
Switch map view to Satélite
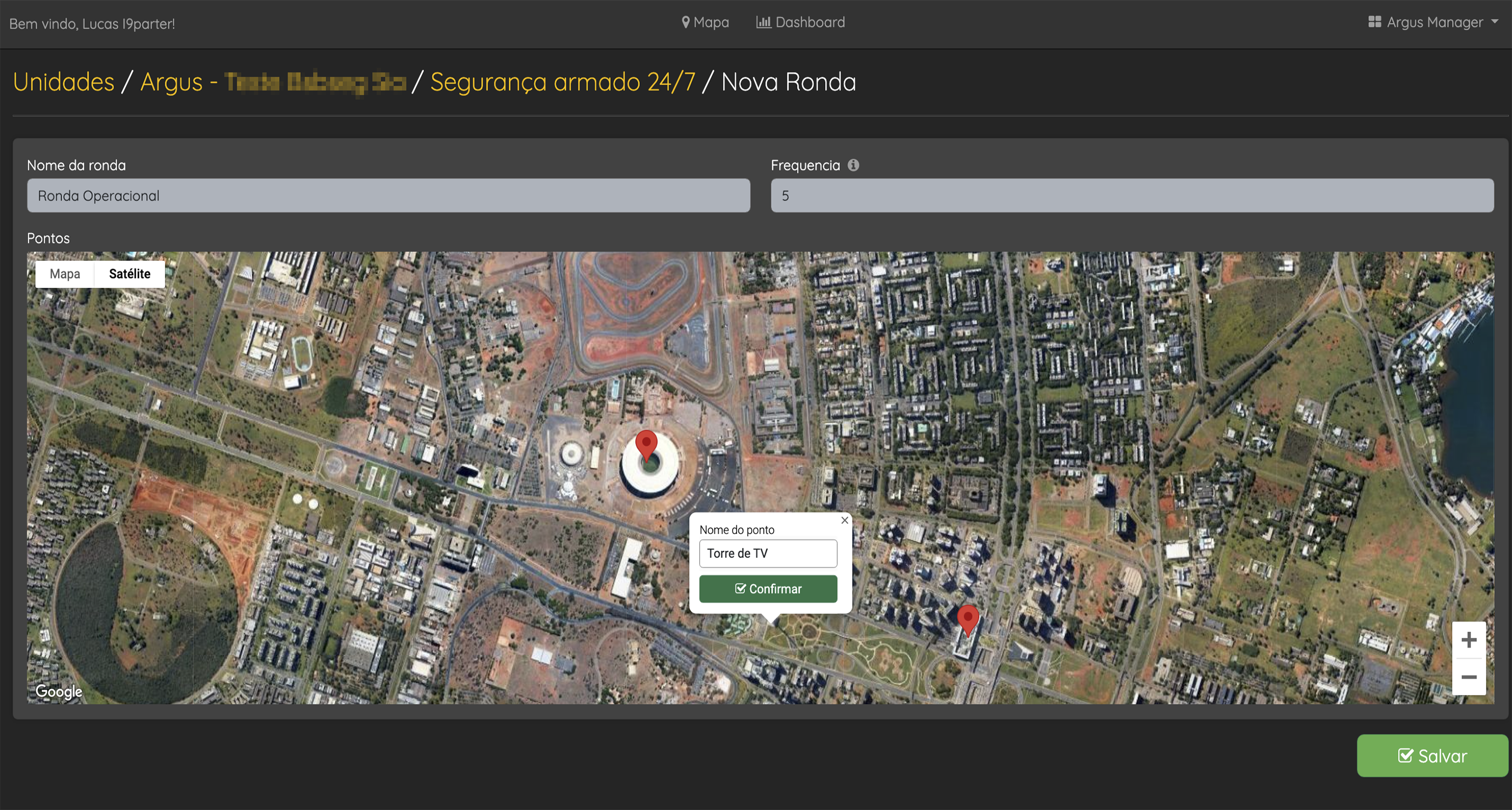[129, 274]
